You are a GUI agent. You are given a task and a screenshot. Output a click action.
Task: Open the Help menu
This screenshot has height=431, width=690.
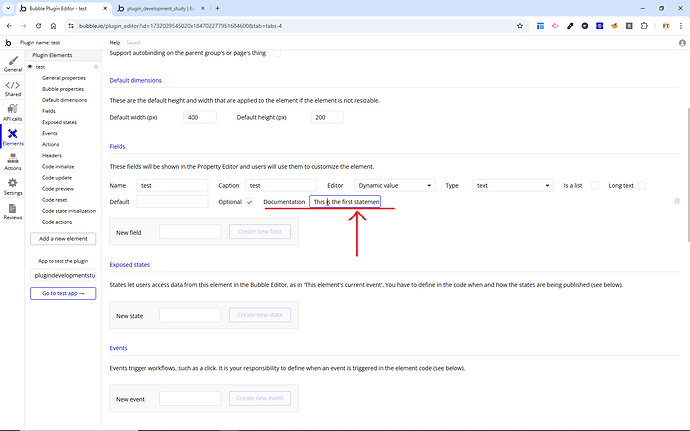[115, 43]
